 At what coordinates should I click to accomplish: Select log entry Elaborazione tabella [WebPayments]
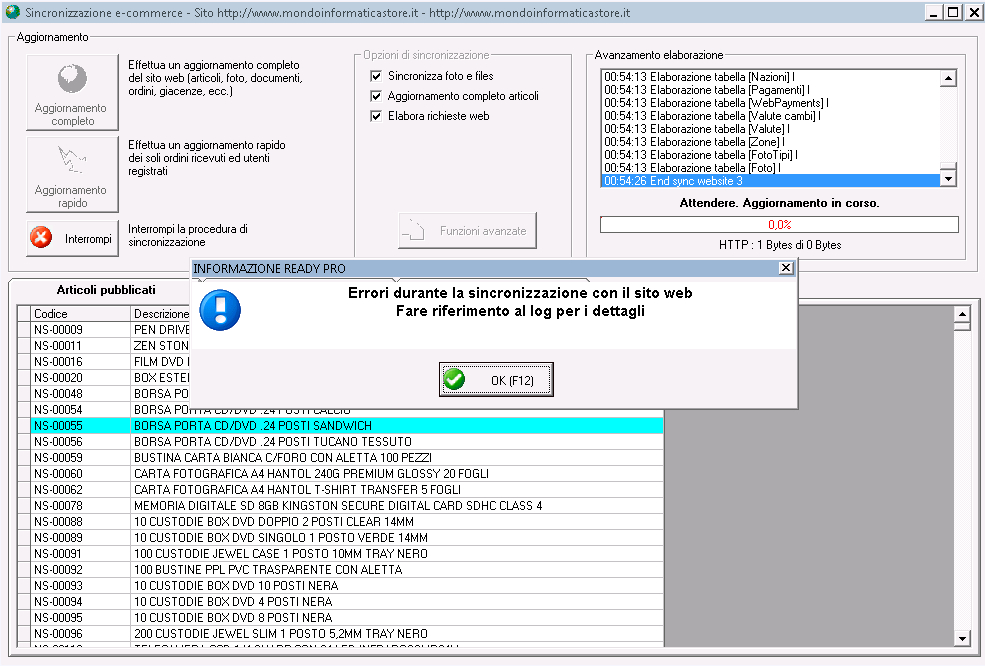pos(771,103)
